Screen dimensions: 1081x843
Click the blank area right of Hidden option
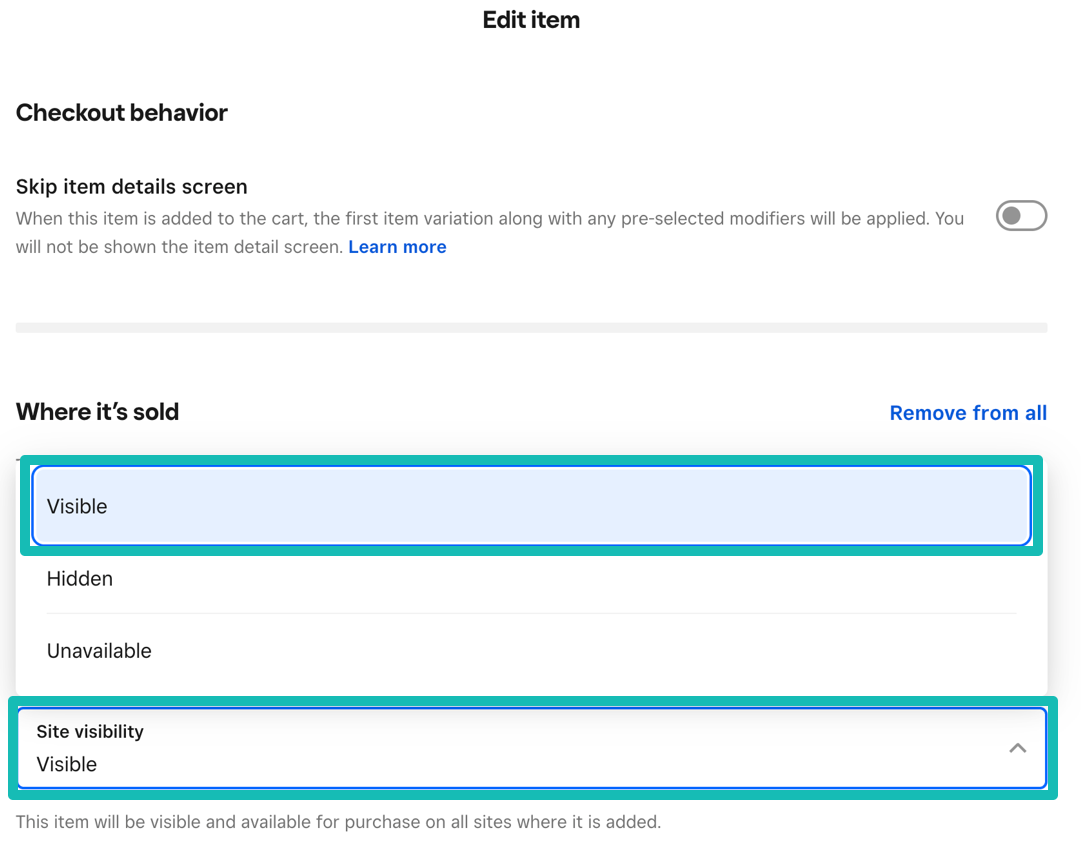(x=600, y=579)
